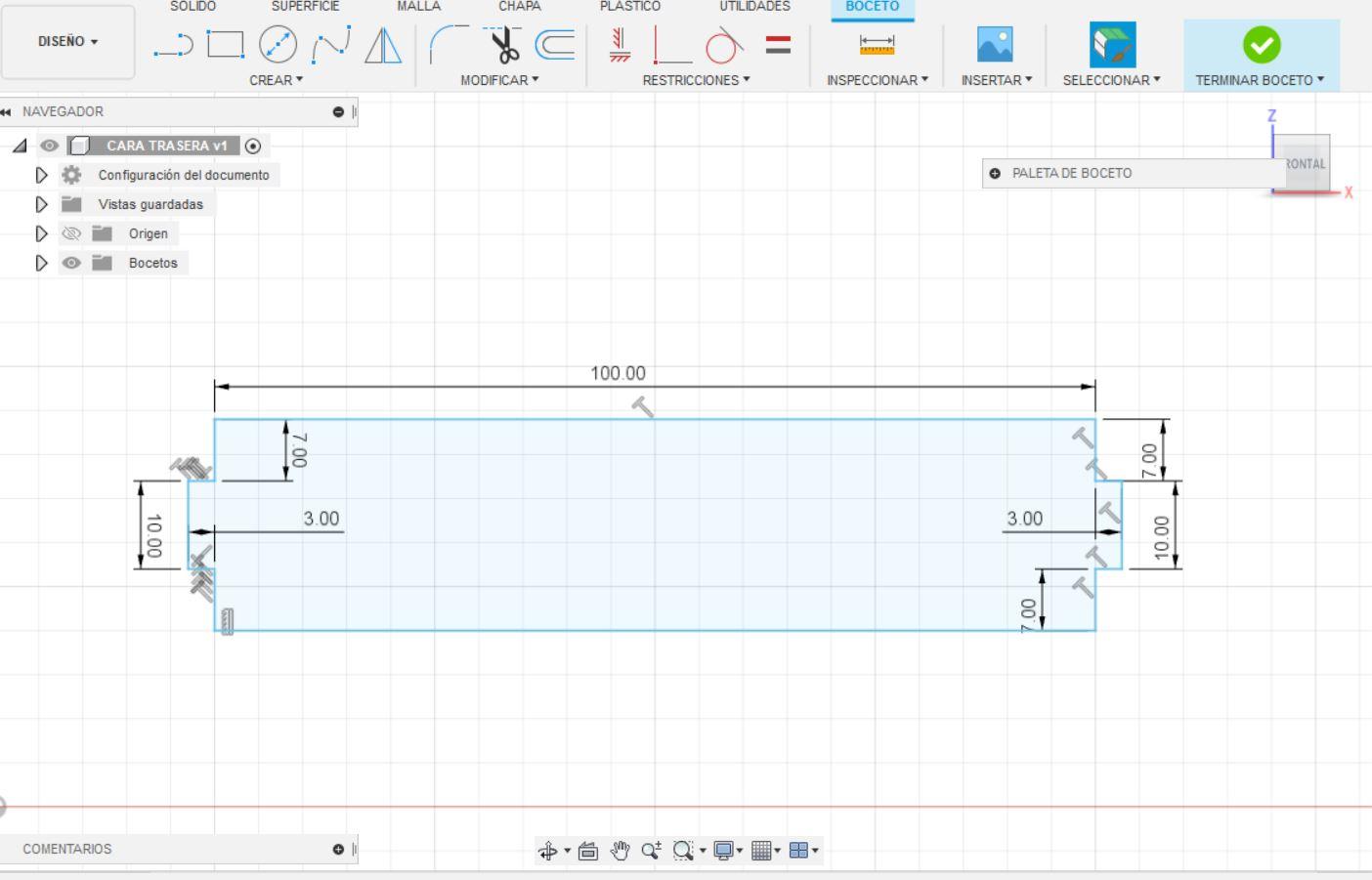Viewport: 1372px width, 880px height.
Task: Expand the Vistas guardadas node
Action: click(41, 204)
